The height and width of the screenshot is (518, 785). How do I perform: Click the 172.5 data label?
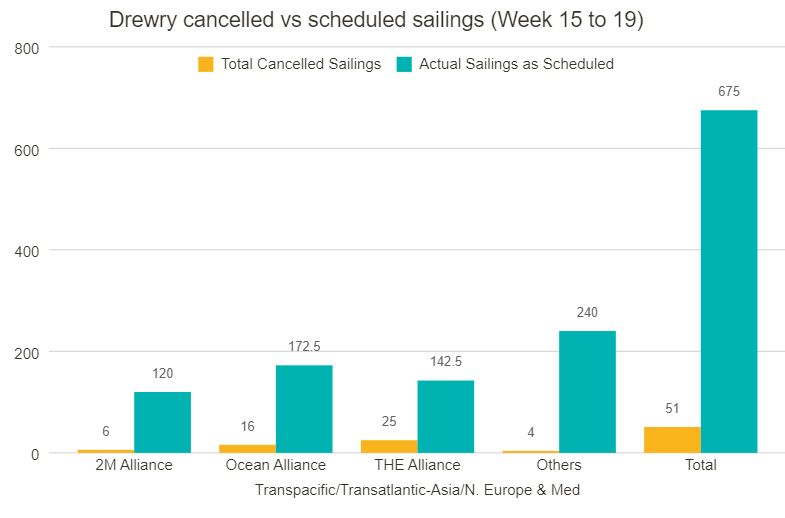(304, 346)
